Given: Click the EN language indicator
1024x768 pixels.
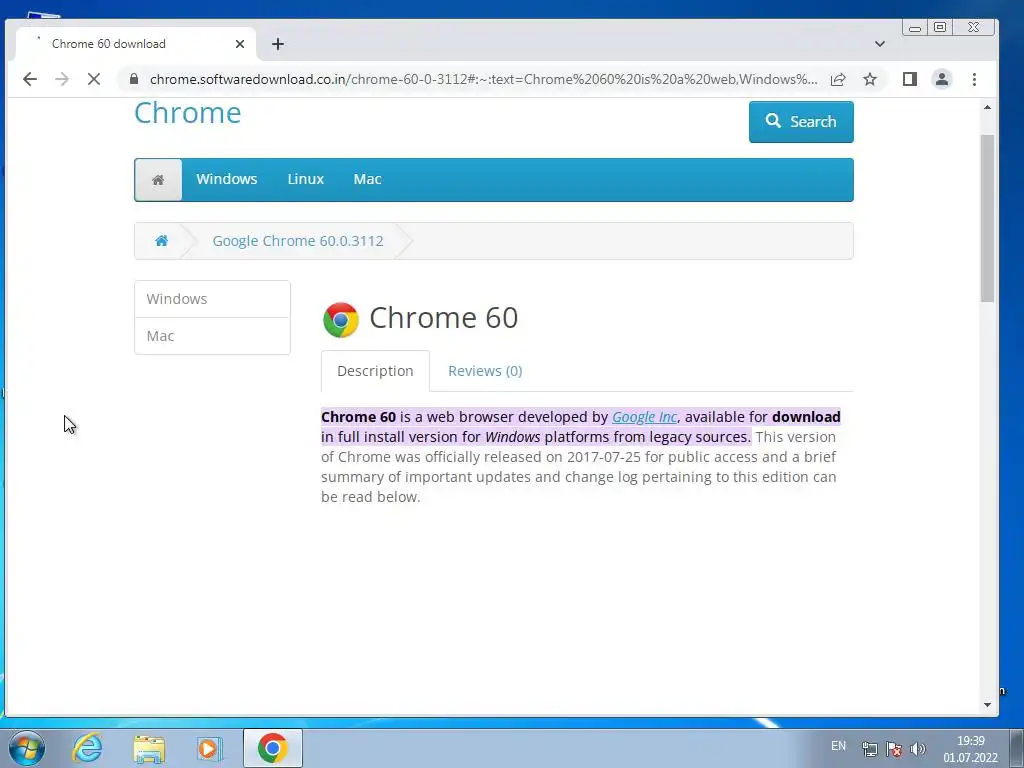Looking at the screenshot, I should coord(839,746).
